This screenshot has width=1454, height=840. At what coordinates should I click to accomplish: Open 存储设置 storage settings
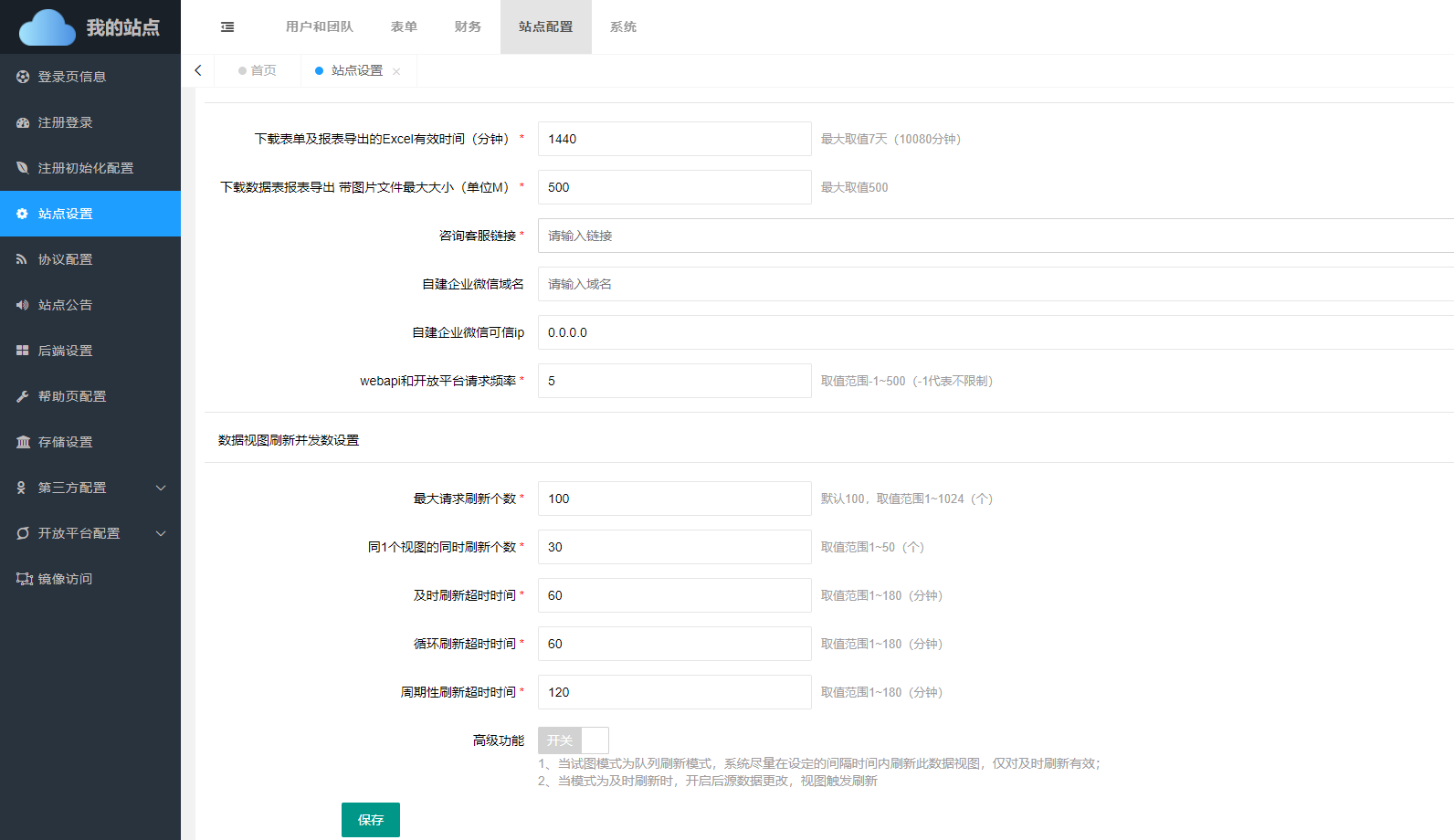(x=65, y=442)
